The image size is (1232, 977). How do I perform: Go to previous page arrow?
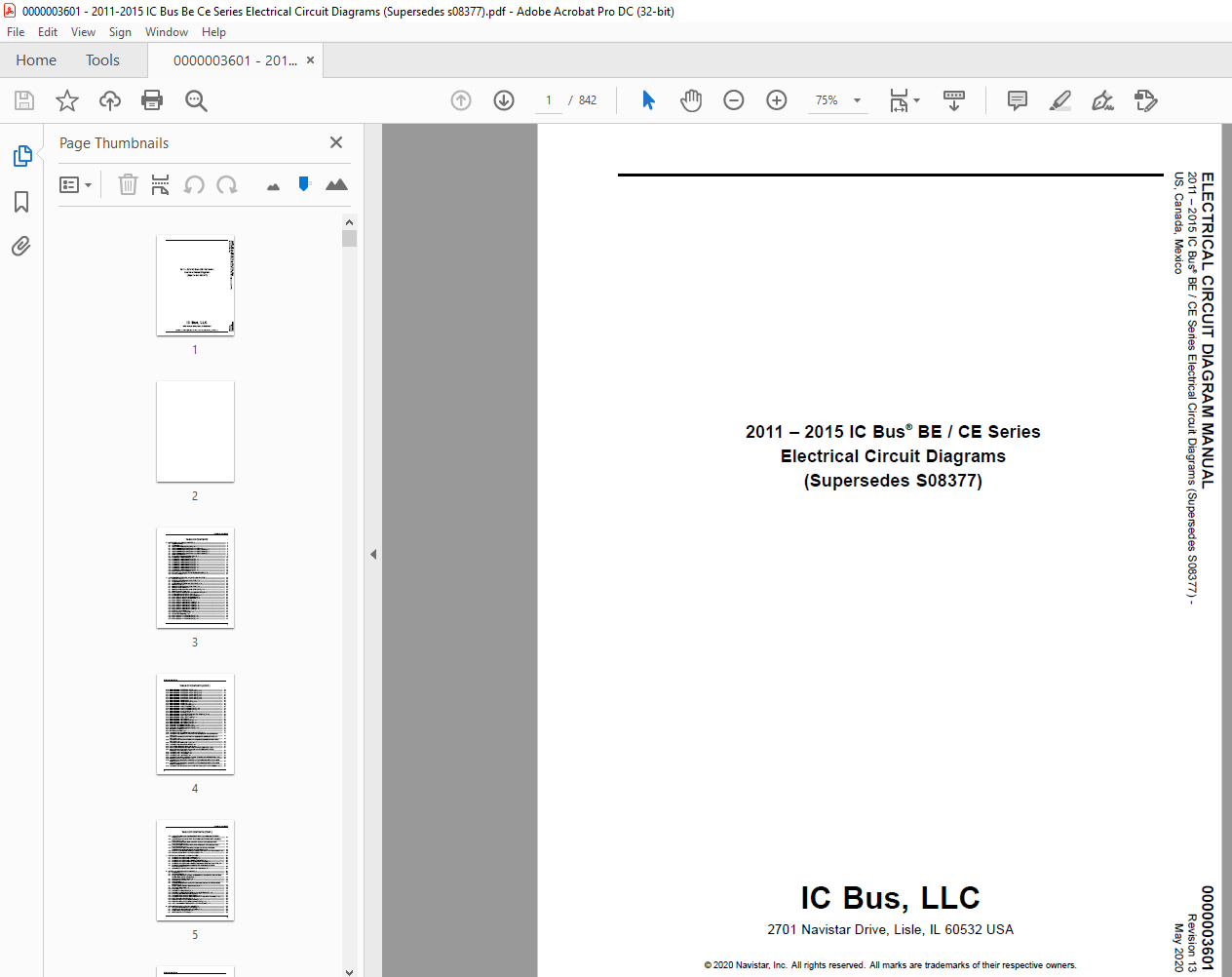click(x=461, y=100)
